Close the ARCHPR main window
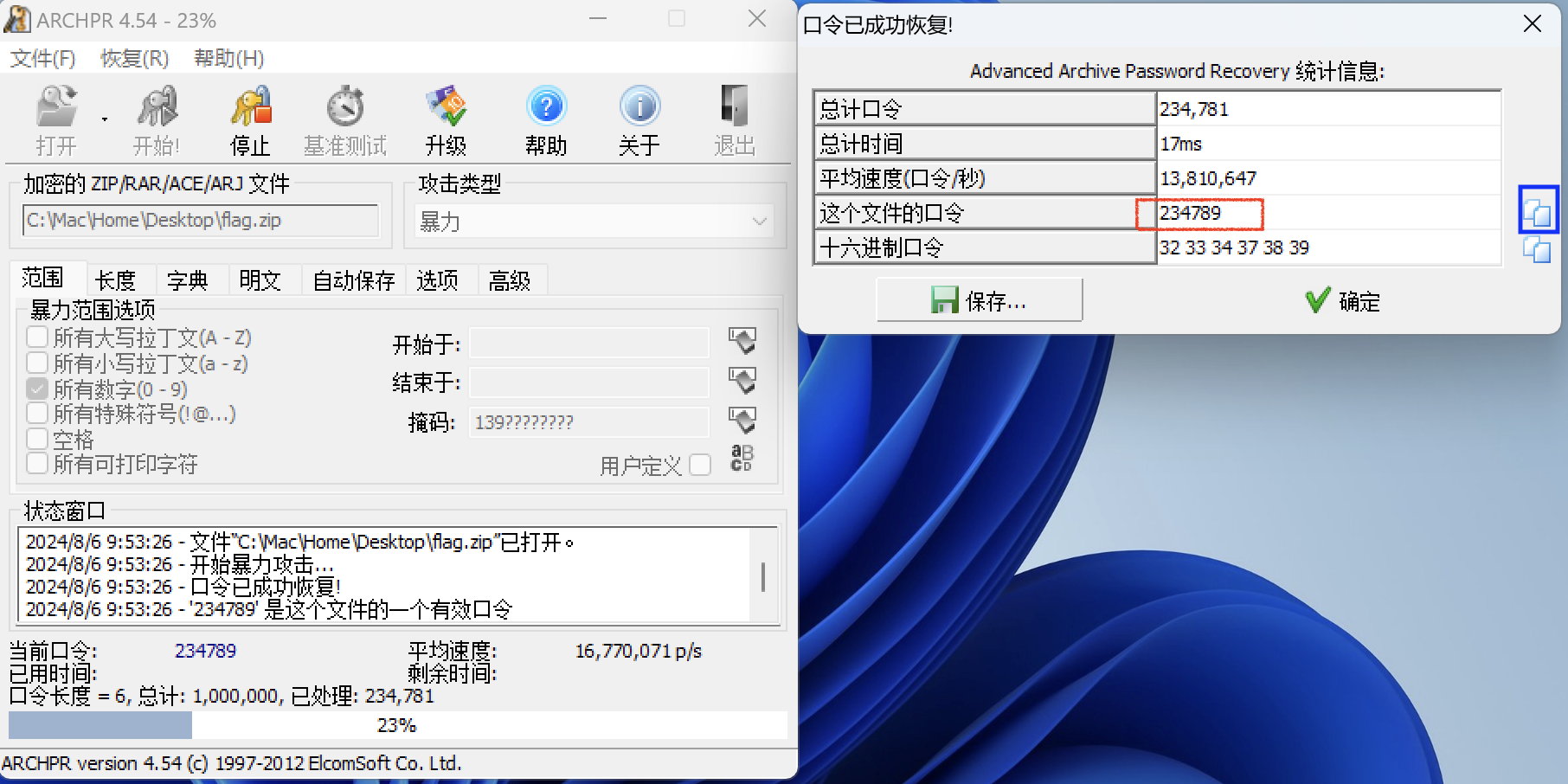Viewport: 1568px width, 784px height. (x=757, y=18)
